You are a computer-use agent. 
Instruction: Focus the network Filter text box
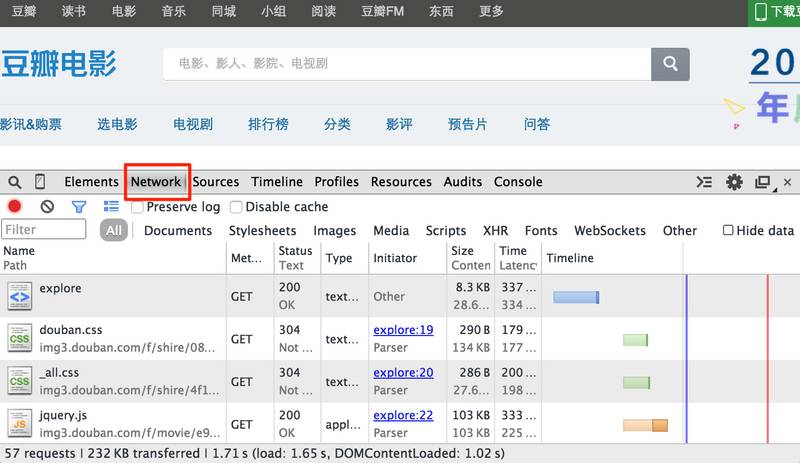tap(44, 229)
